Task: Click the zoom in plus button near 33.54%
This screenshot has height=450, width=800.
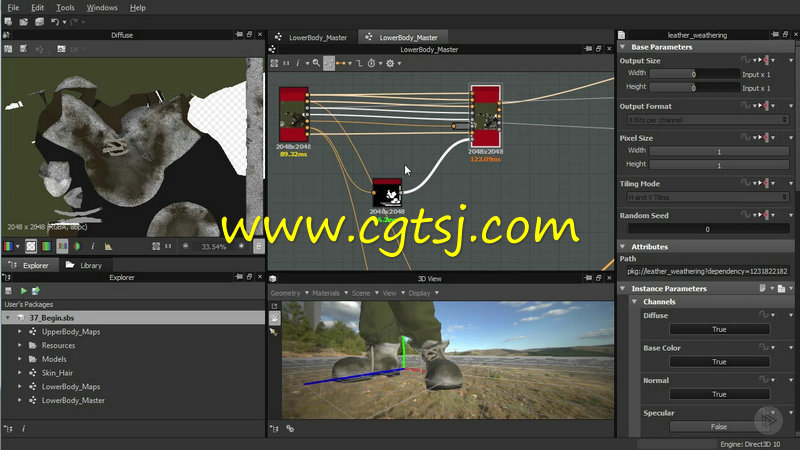Action: (x=241, y=246)
